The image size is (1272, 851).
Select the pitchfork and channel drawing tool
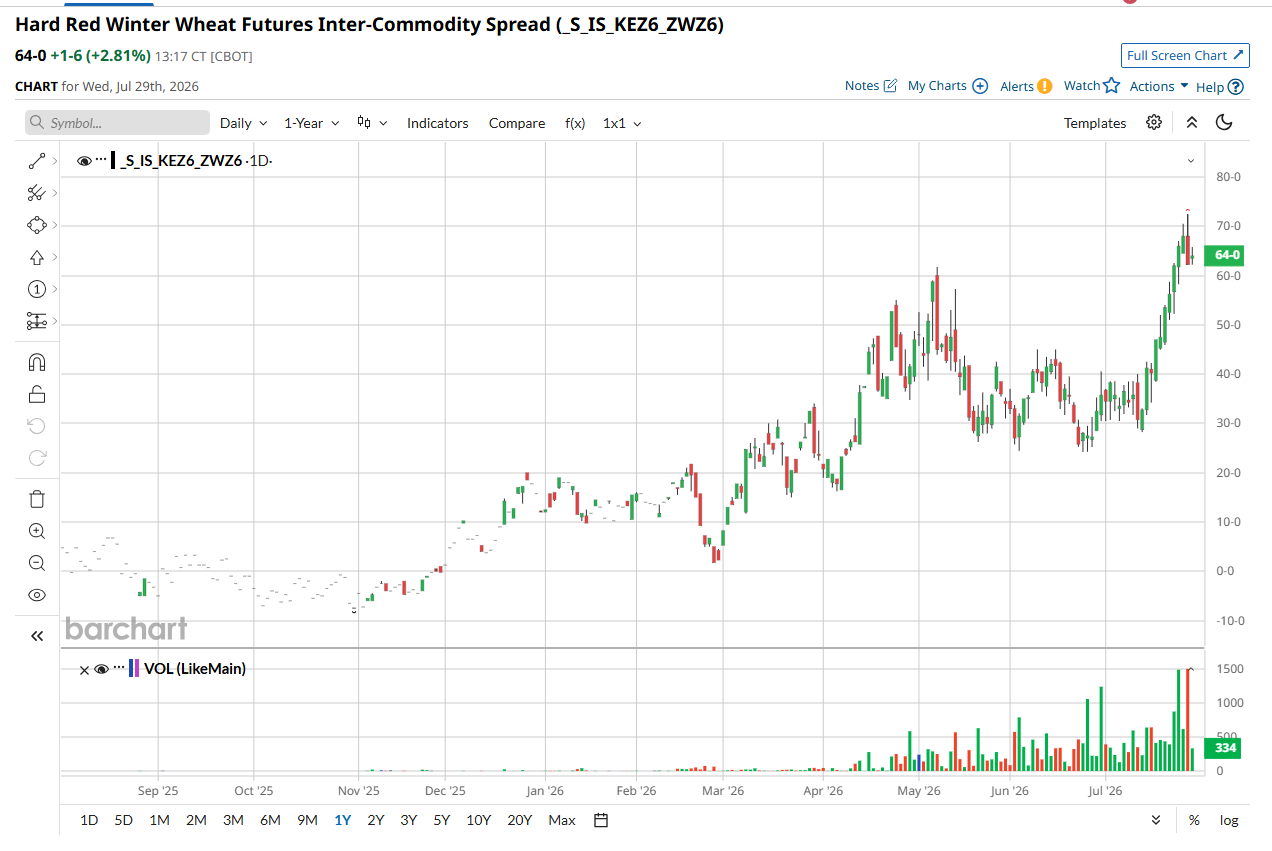37,192
